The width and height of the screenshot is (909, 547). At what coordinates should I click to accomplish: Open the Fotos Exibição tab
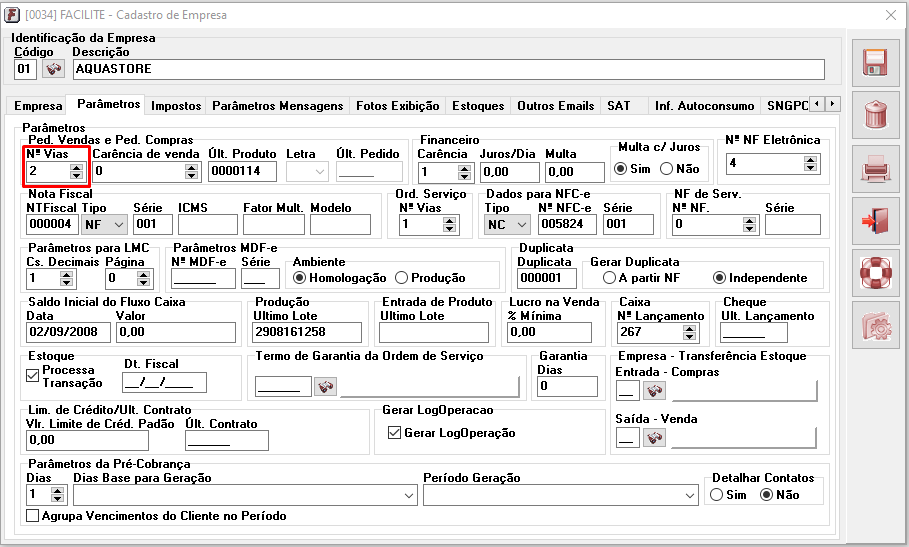398,106
